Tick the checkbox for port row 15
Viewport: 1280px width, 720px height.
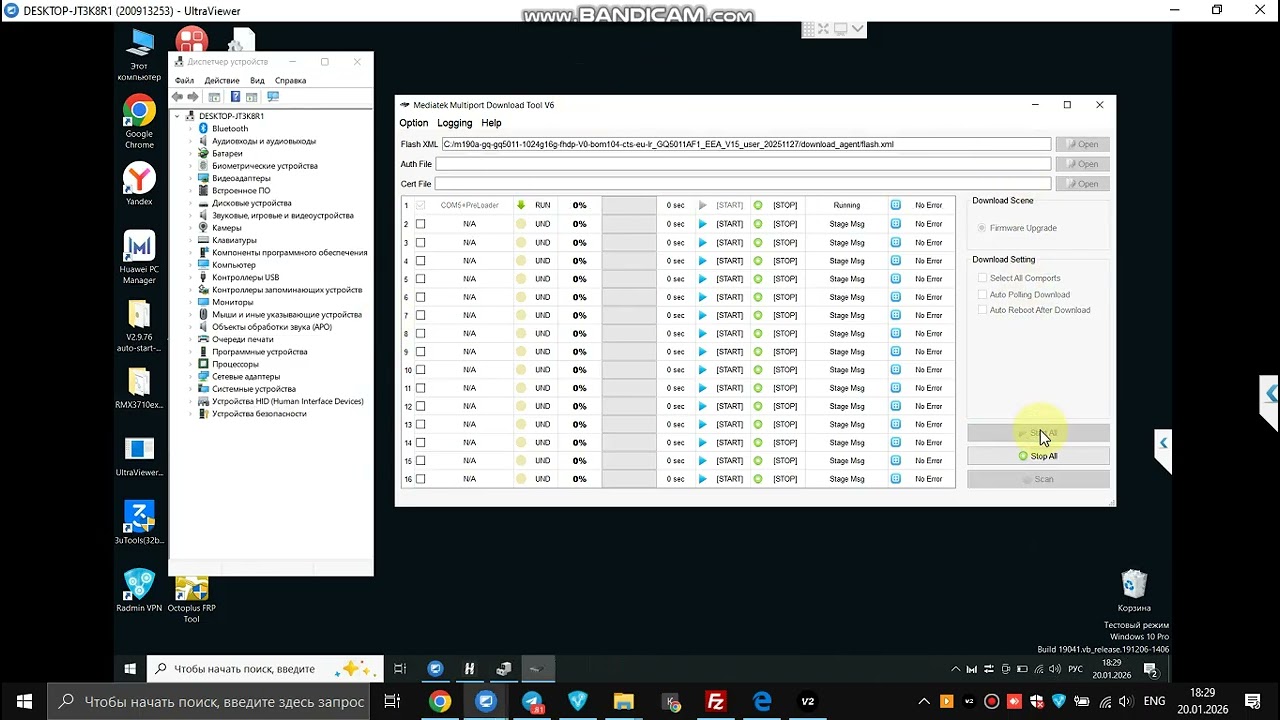coord(420,461)
